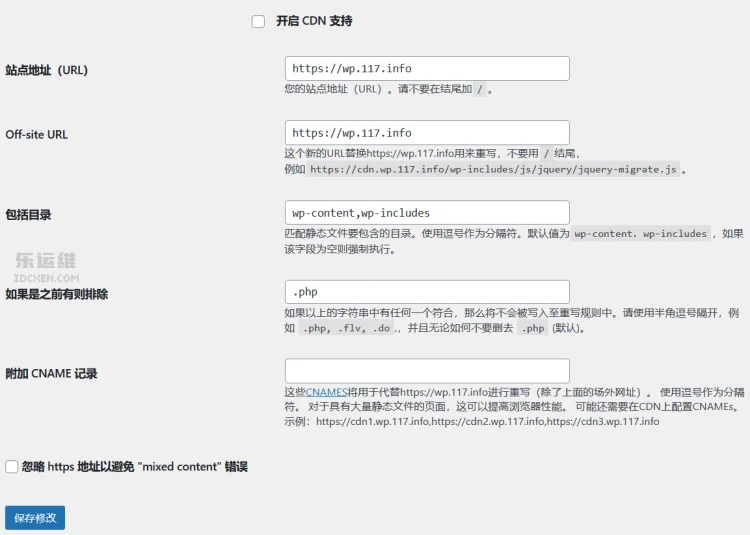Click the 站点地址 (URL) field label
Viewport: 750px width, 535px height.
click(47, 70)
